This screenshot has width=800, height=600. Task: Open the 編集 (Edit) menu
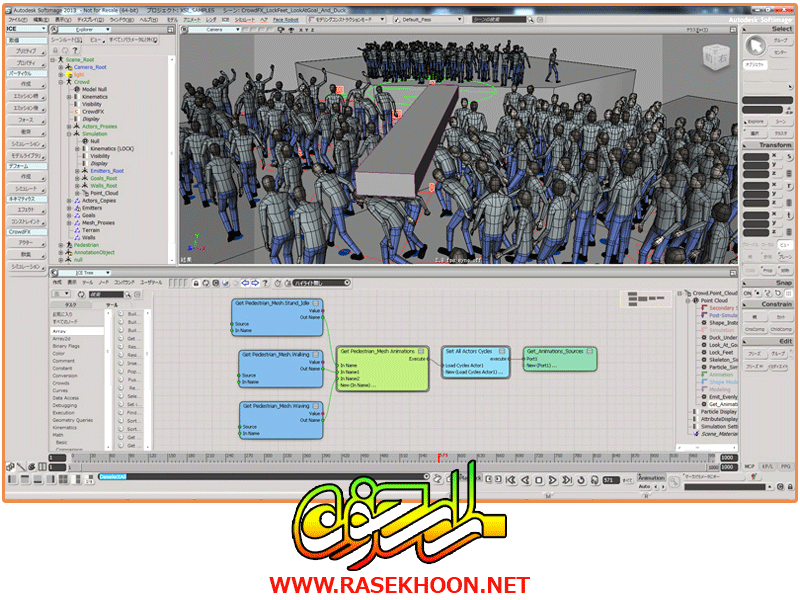[41, 20]
